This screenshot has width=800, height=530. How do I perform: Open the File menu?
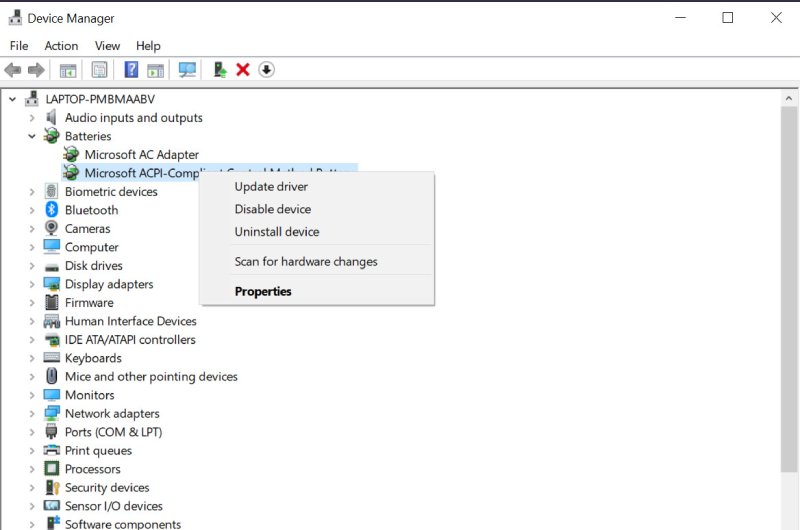[19, 46]
